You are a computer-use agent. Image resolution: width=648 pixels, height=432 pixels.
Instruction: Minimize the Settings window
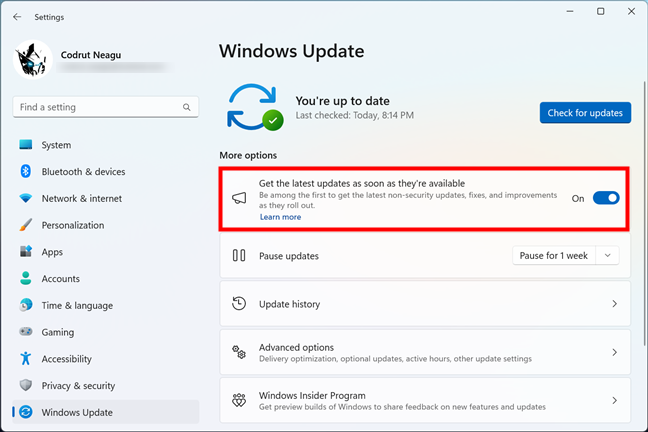(x=570, y=11)
